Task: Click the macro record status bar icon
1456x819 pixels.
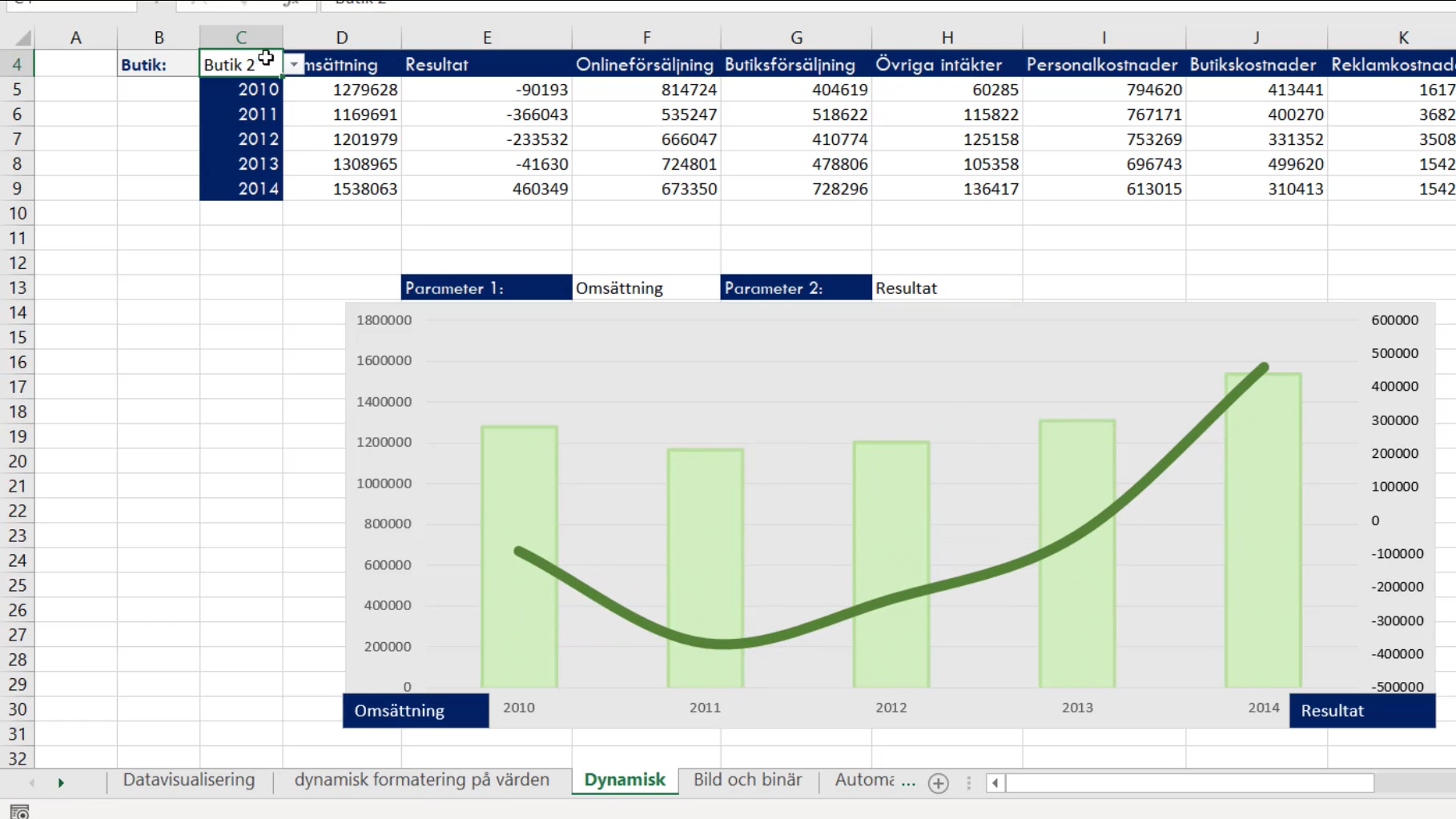Action: tap(19, 812)
